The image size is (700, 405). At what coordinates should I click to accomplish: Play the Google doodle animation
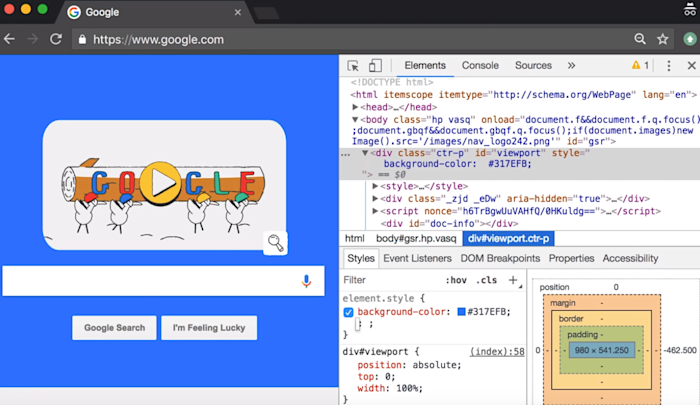pyautogui.click(x=160, y=184)
